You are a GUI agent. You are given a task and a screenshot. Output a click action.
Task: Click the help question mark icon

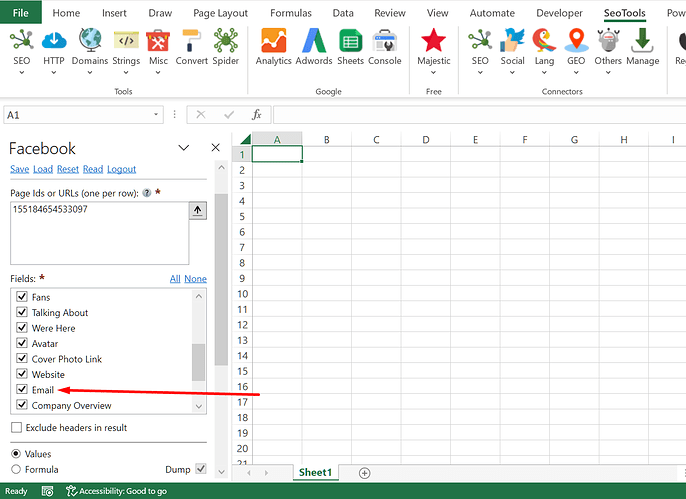[147, 193]
